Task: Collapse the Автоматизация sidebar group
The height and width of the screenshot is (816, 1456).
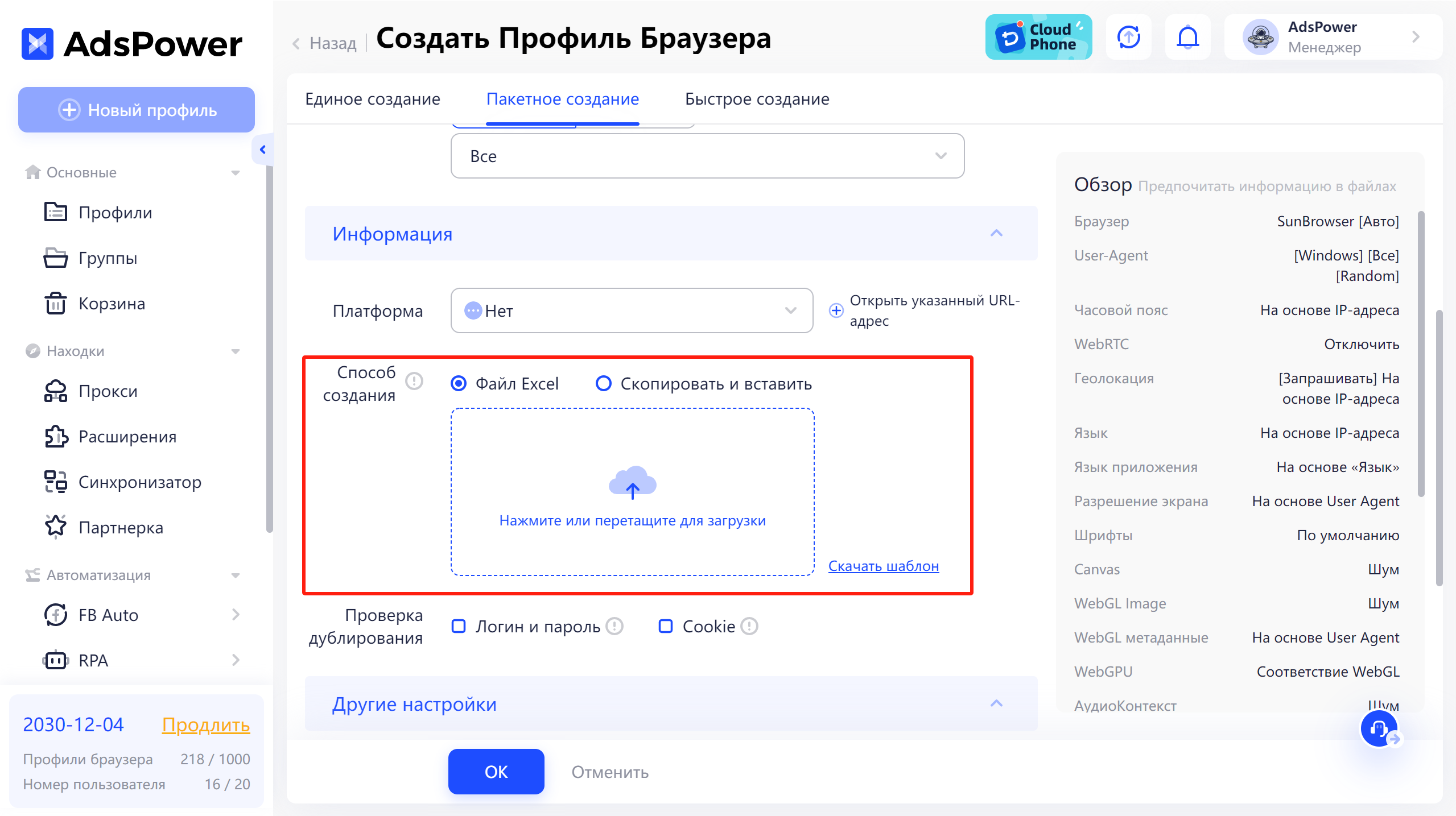Action: click(236, 575)
